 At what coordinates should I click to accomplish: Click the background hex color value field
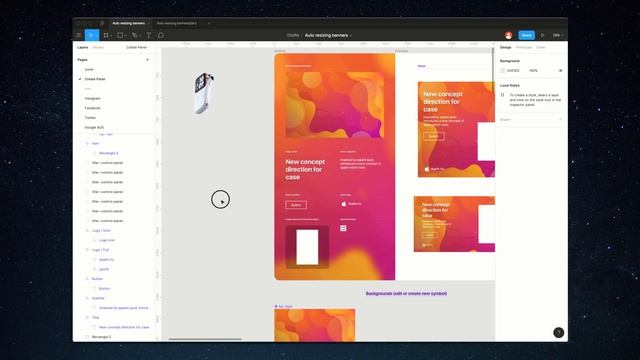tap(513, 71)
